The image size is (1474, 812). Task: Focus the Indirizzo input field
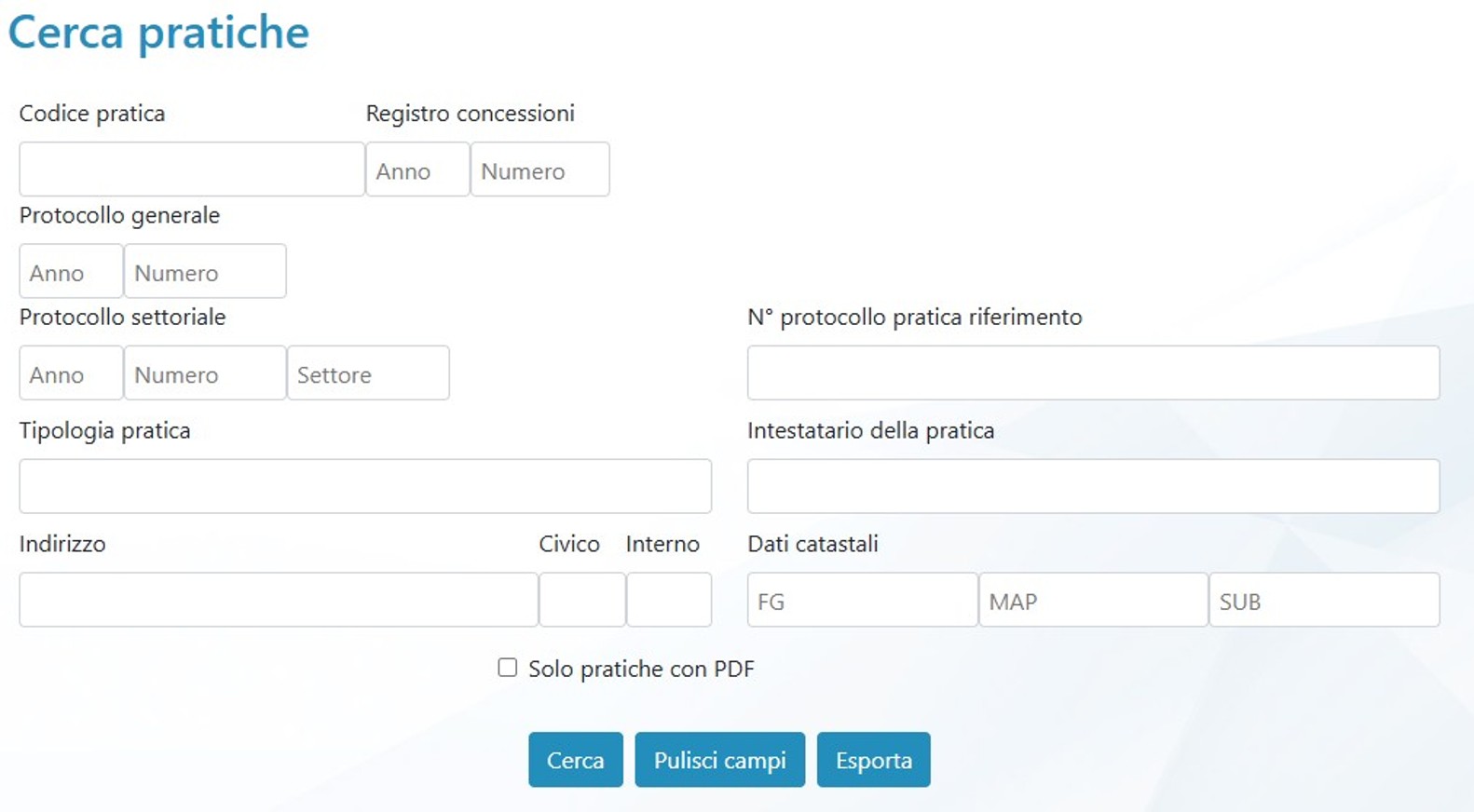click(279, 600)
